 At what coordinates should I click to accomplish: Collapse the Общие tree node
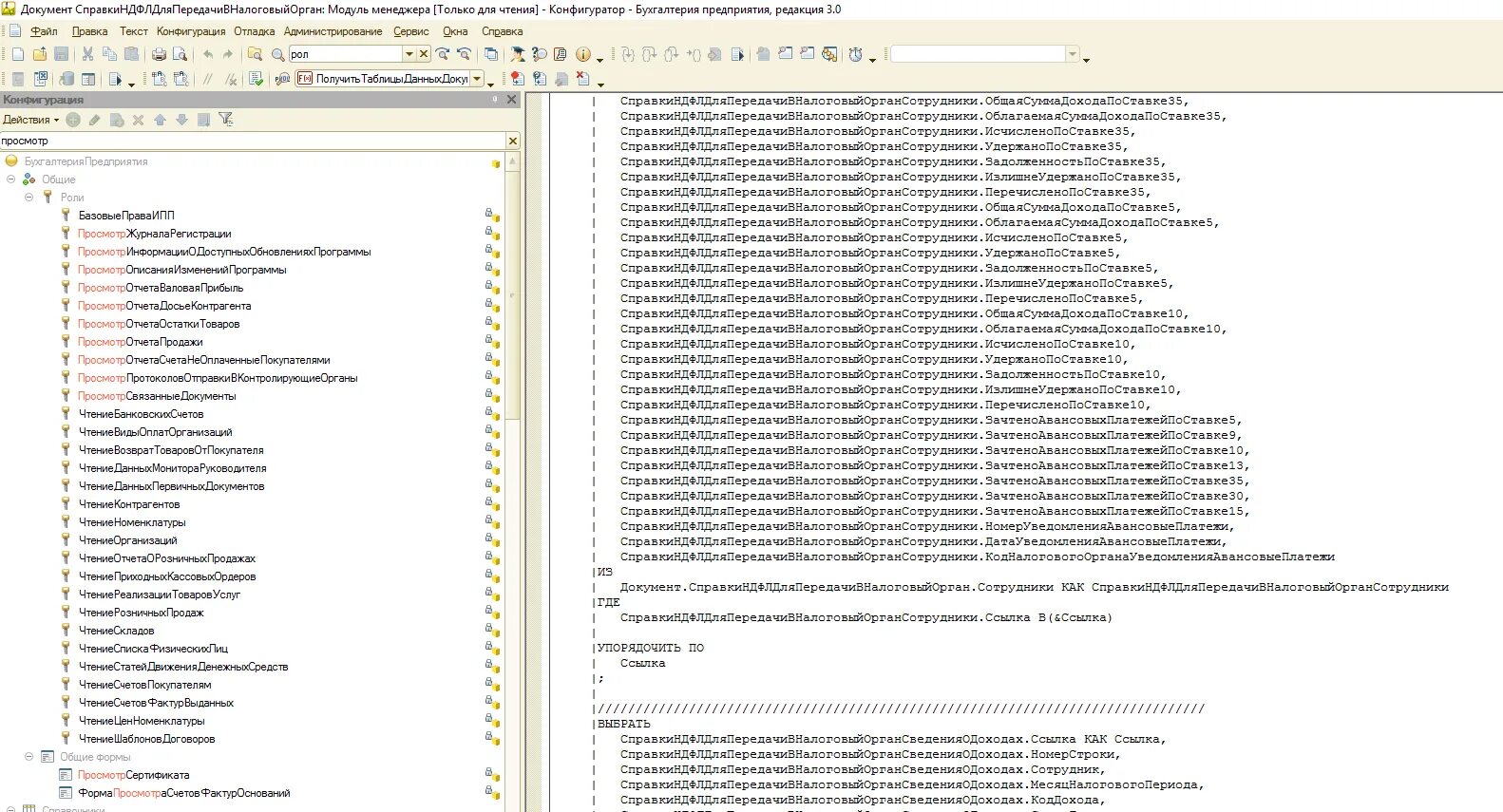(11, 179)
